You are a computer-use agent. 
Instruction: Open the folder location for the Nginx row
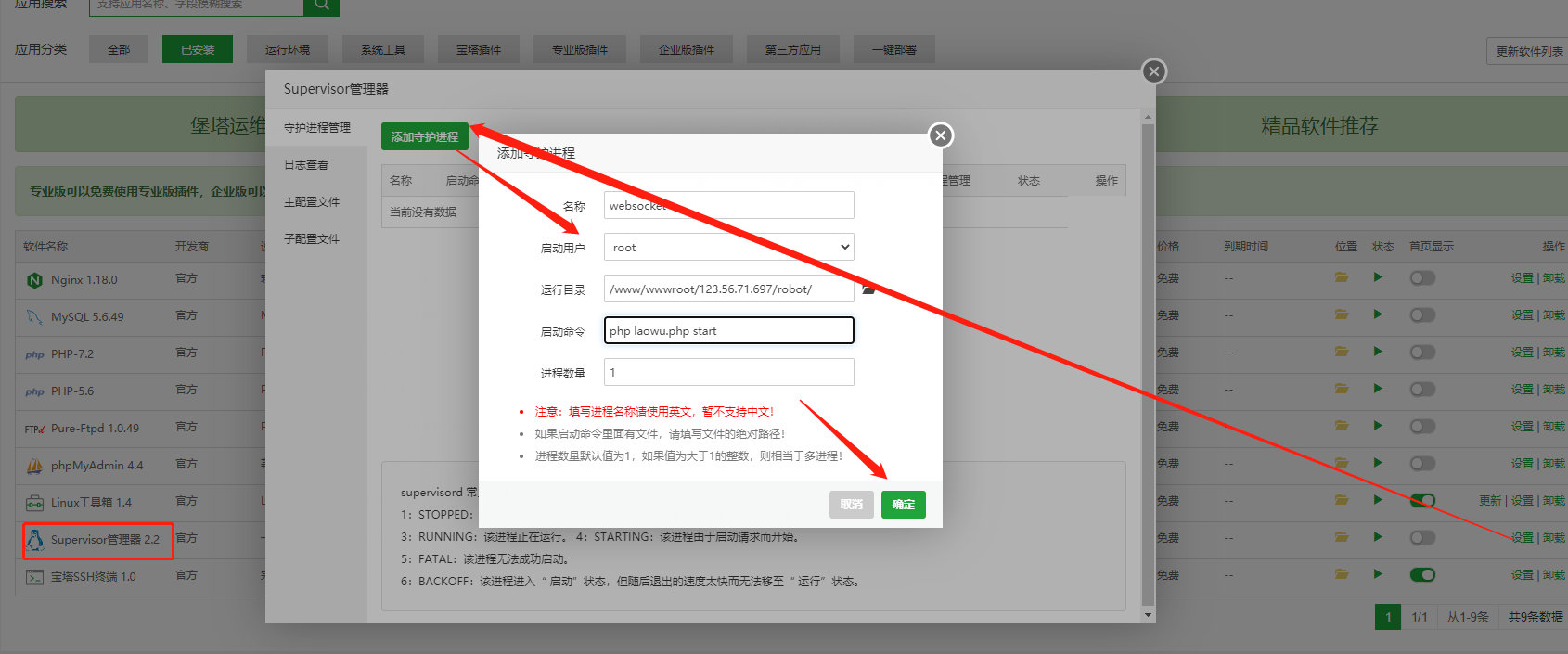point(1342,277)
